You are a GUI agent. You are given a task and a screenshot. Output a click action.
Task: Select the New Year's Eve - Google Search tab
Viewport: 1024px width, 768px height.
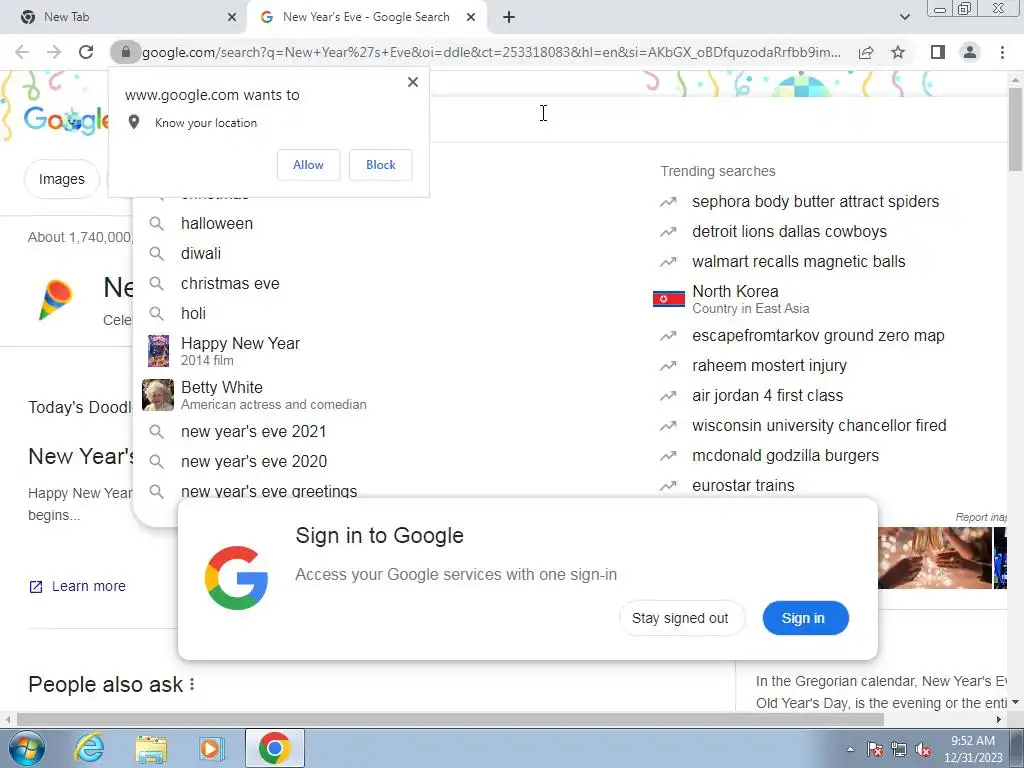(366, 17)
